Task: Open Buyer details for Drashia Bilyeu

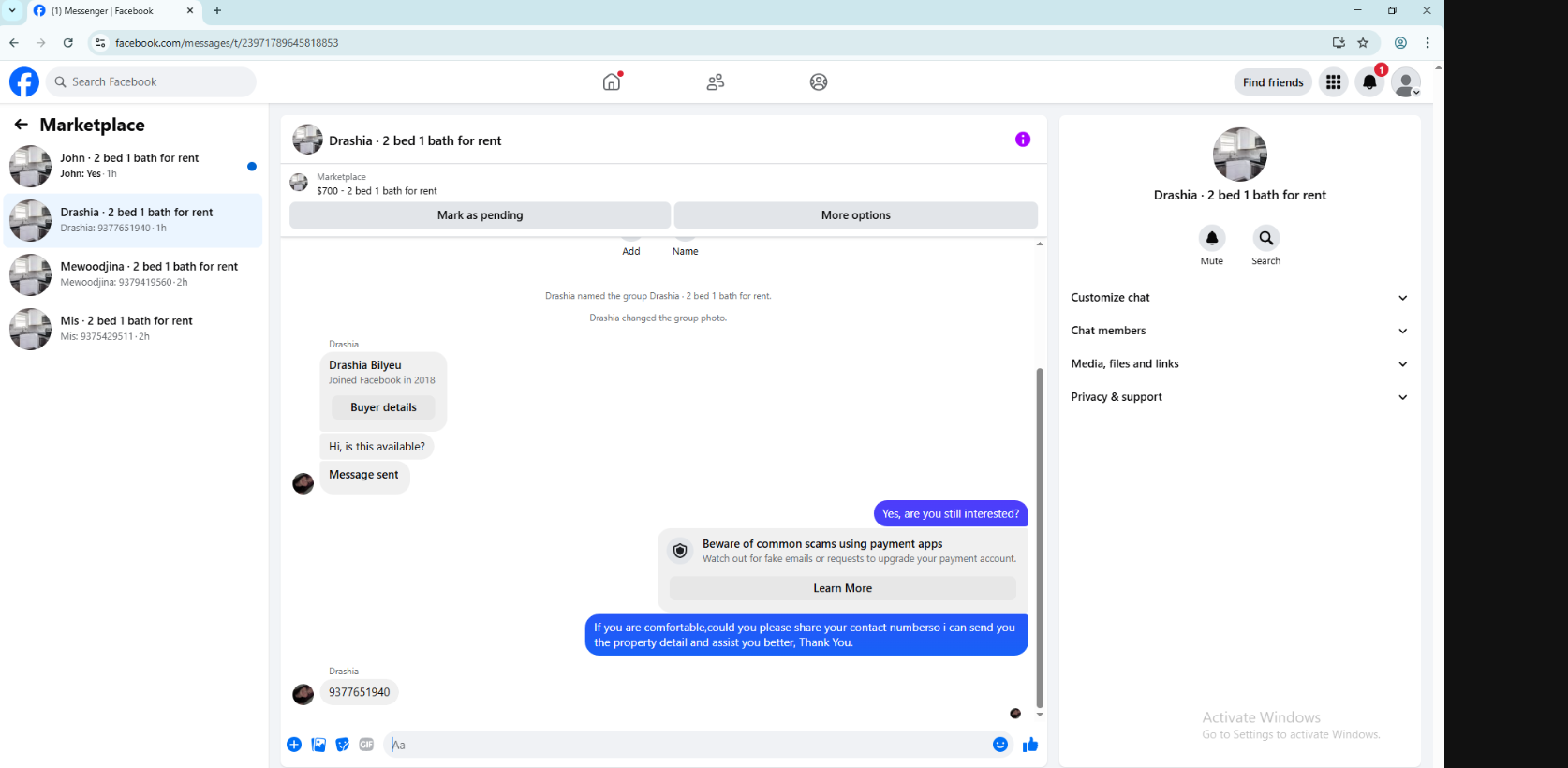Action: click(383, 407)
